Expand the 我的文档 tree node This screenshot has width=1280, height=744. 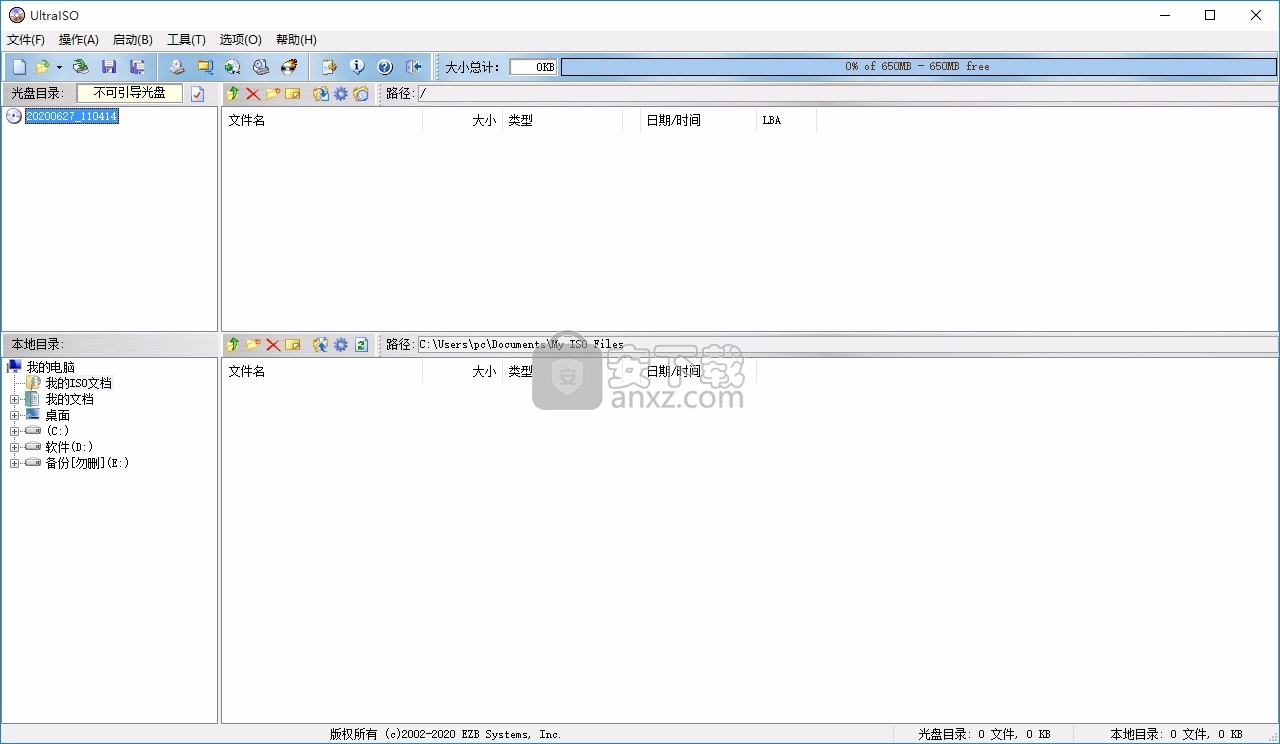[x=14, y=399]
